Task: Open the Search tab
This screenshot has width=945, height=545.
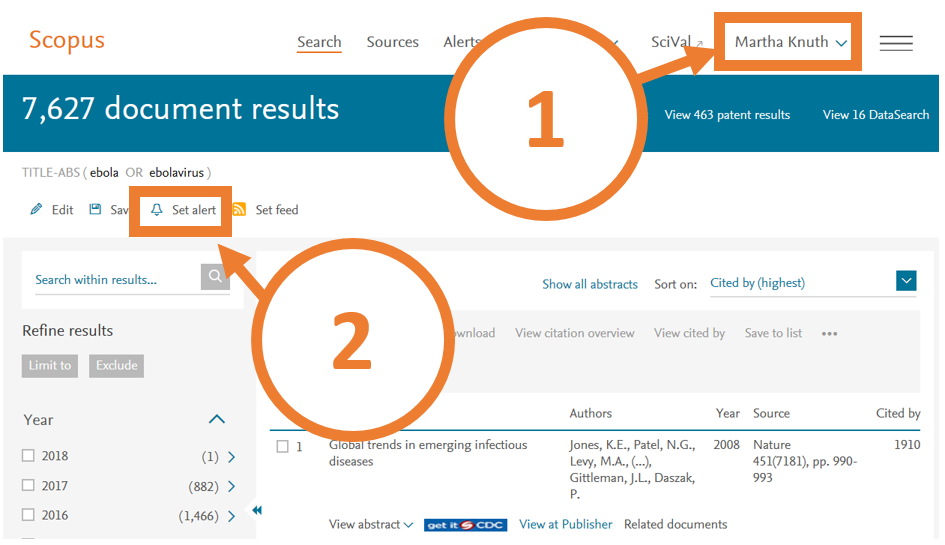Action: [x=319, y=42]
